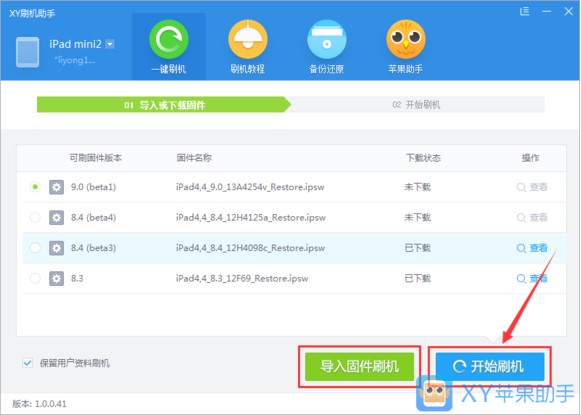Click the 操作 column header
Viewport: 581px width, 415px height.
coord(531,158)
